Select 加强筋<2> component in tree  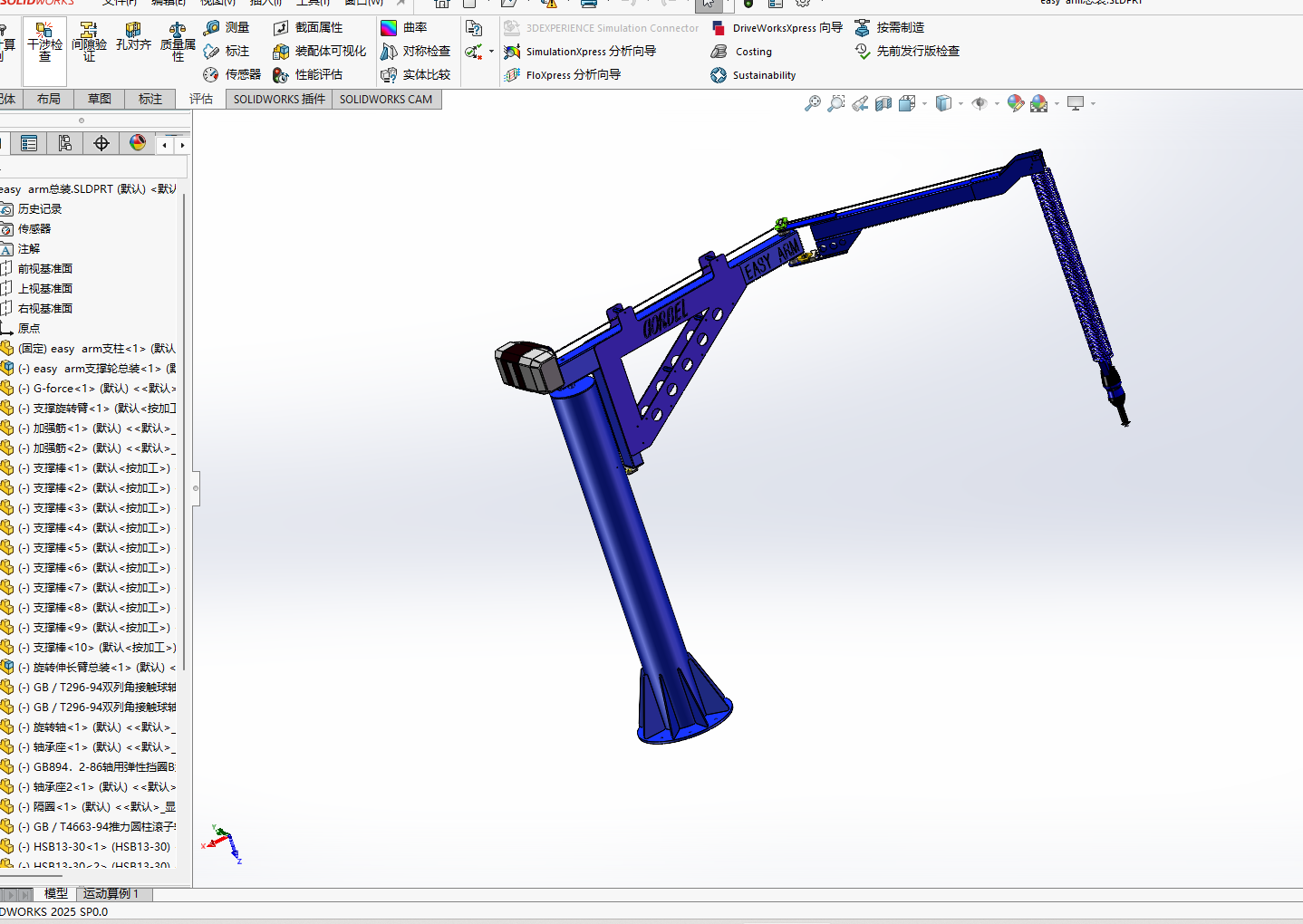[x=91, y=448]
